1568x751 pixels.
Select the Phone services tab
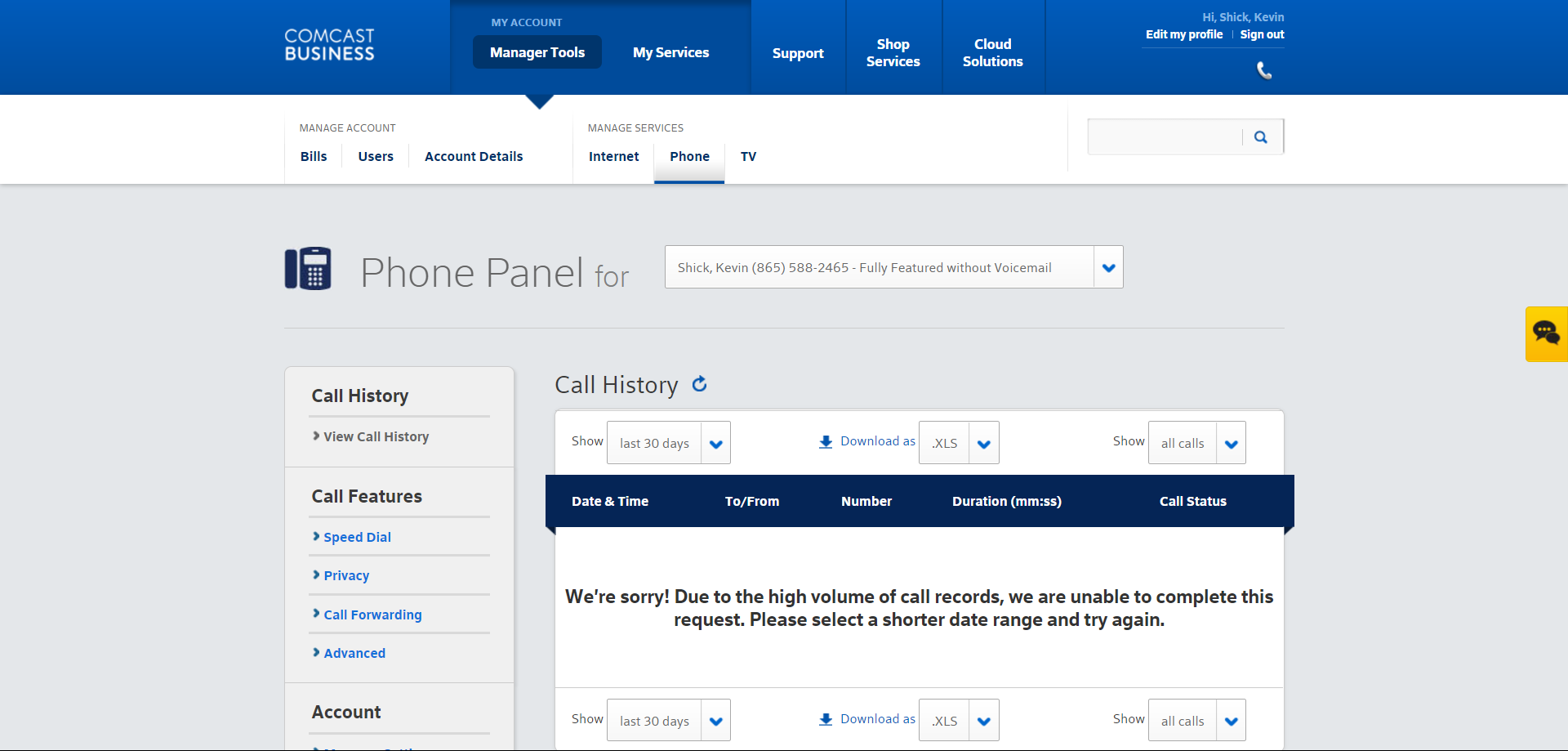690,156
